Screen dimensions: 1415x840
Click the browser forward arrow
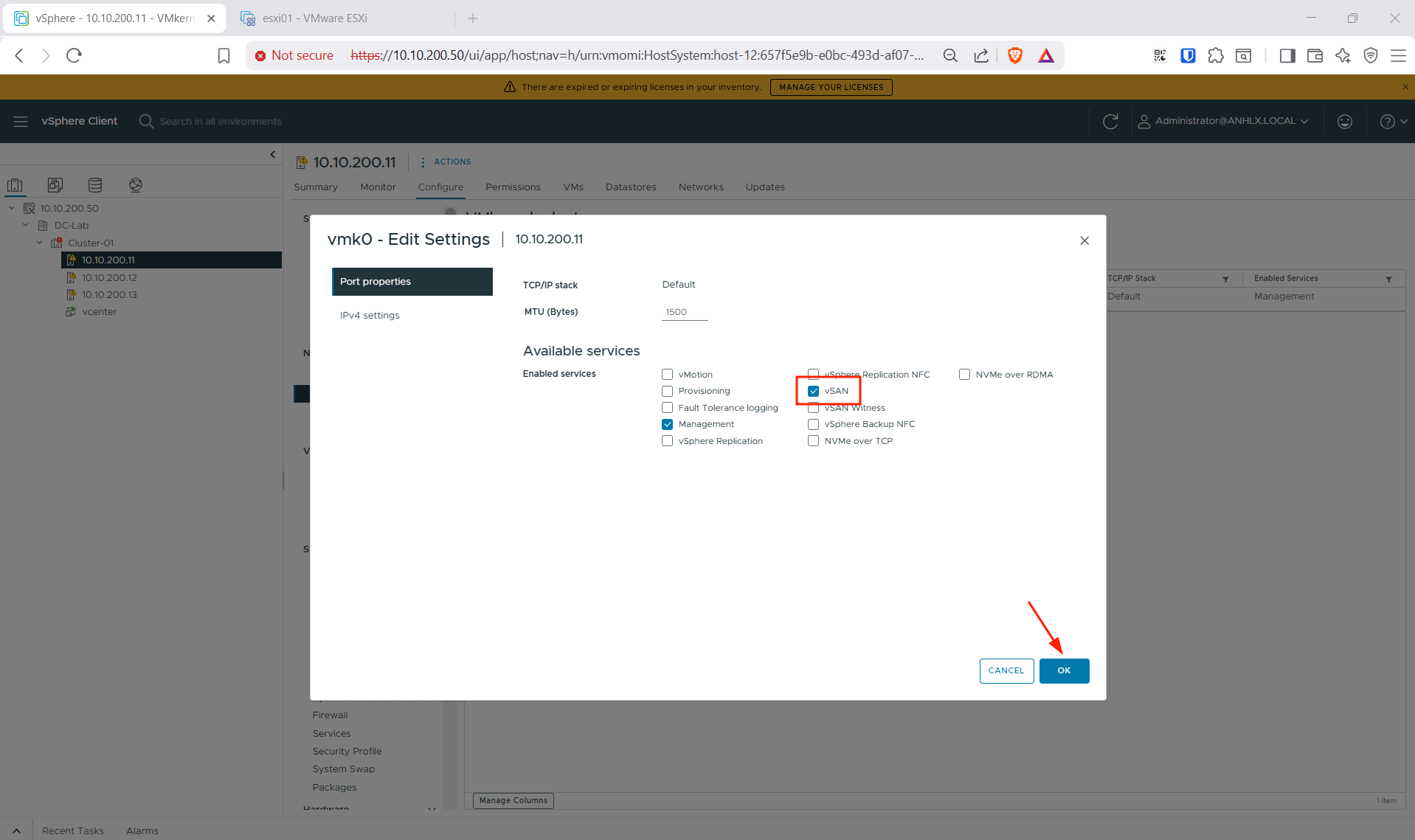pyautogui.click(x=46, y=55)
